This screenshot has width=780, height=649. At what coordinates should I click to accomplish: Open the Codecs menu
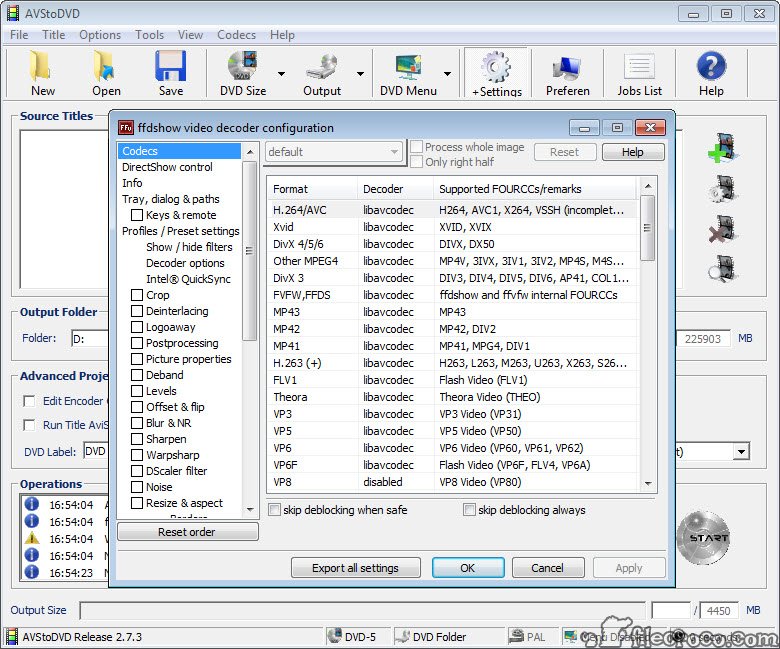[236, 35]
